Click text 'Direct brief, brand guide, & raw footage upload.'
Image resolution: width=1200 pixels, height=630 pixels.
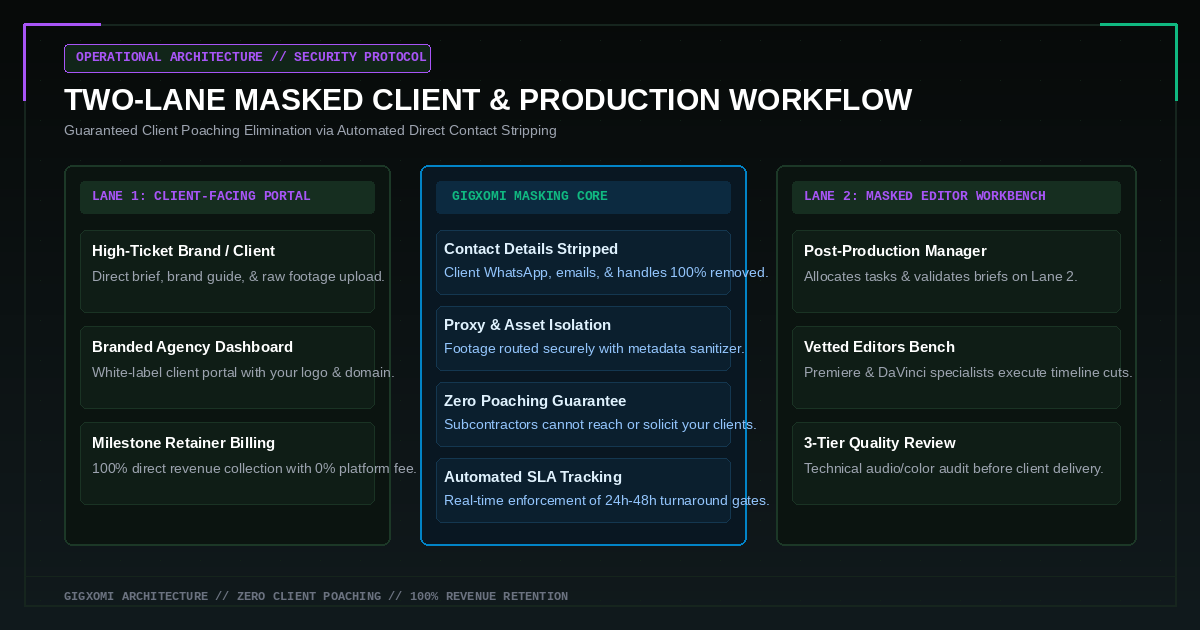tap(238, 277)
